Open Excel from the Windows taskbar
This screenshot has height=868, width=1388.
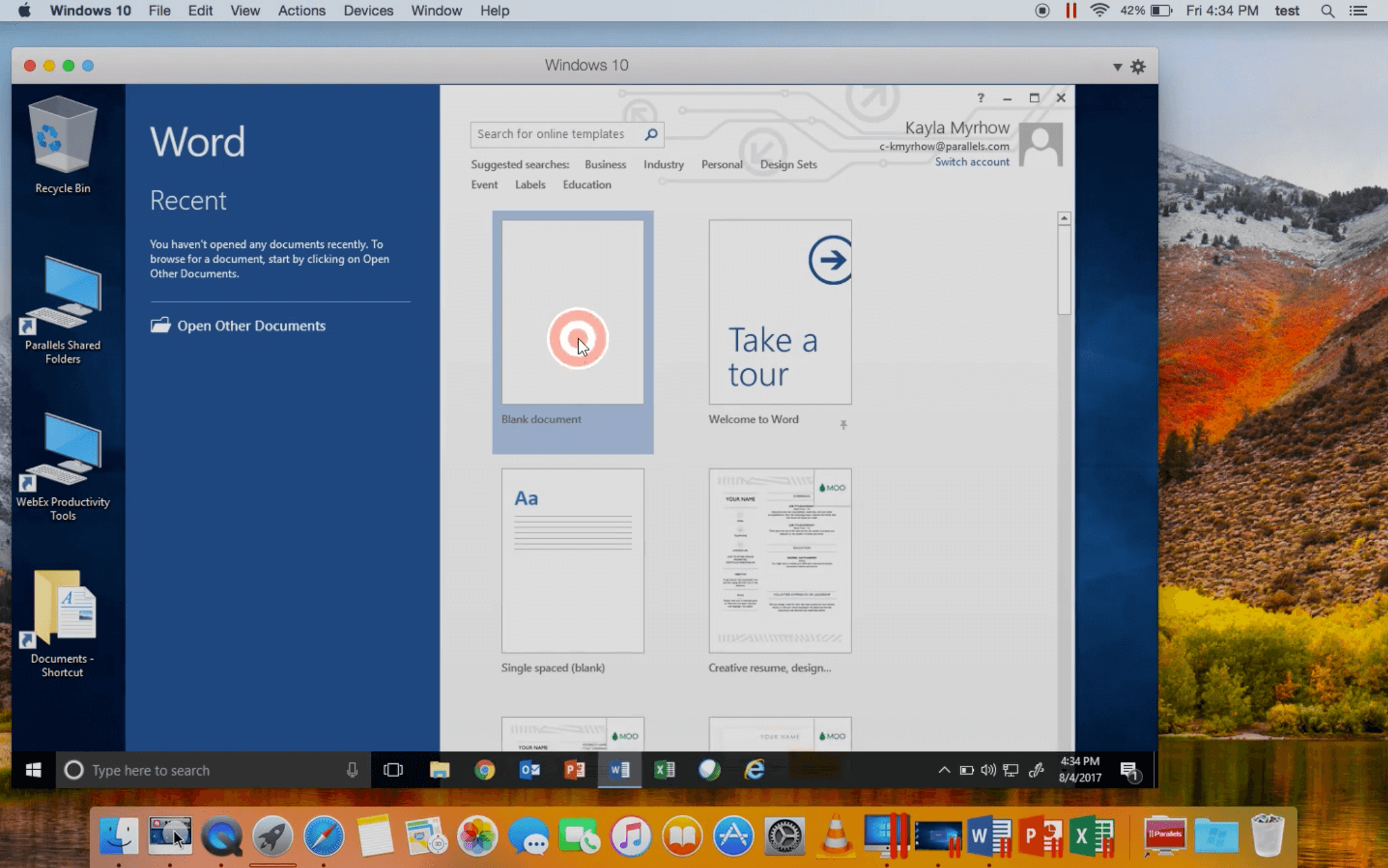(x=664, y=770)
